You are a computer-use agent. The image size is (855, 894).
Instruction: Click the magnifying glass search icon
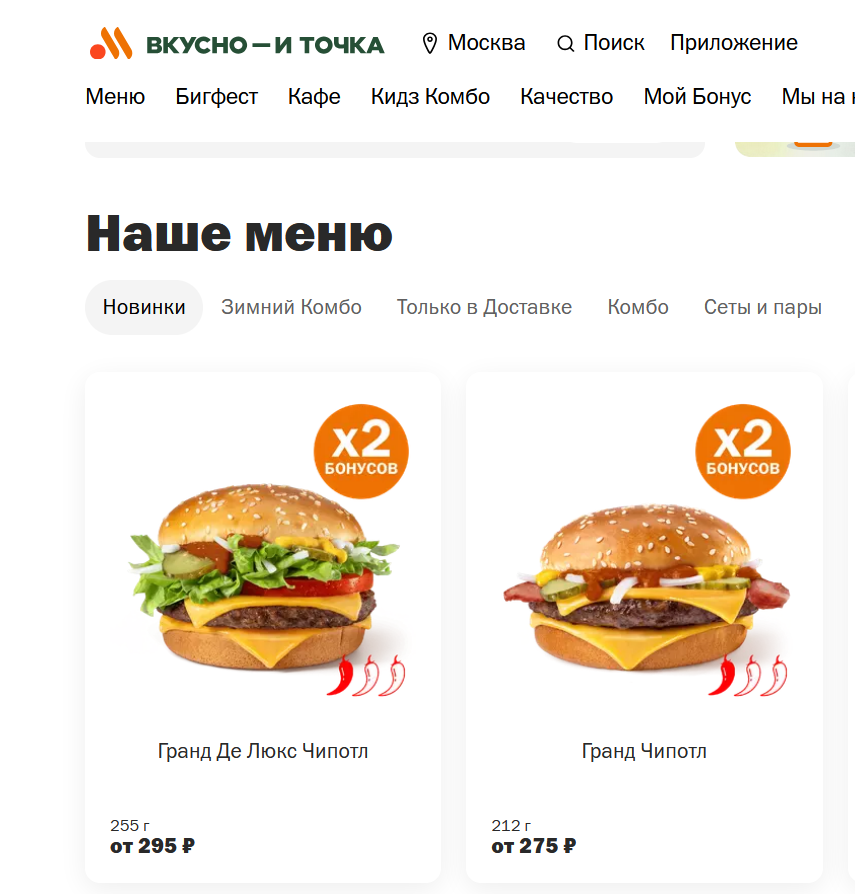click(x=565, y=44)
